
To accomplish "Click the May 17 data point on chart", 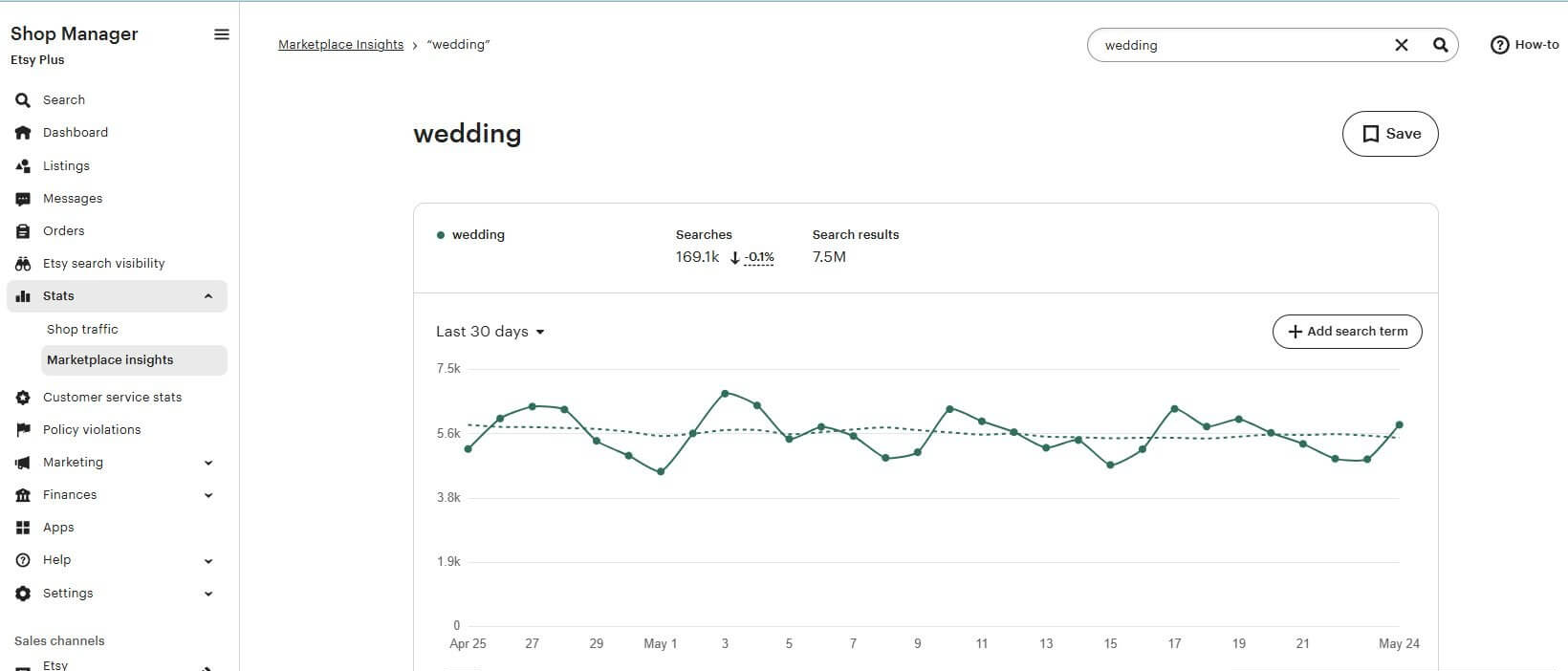I will pyautogui.click(x=1175, y=409).
